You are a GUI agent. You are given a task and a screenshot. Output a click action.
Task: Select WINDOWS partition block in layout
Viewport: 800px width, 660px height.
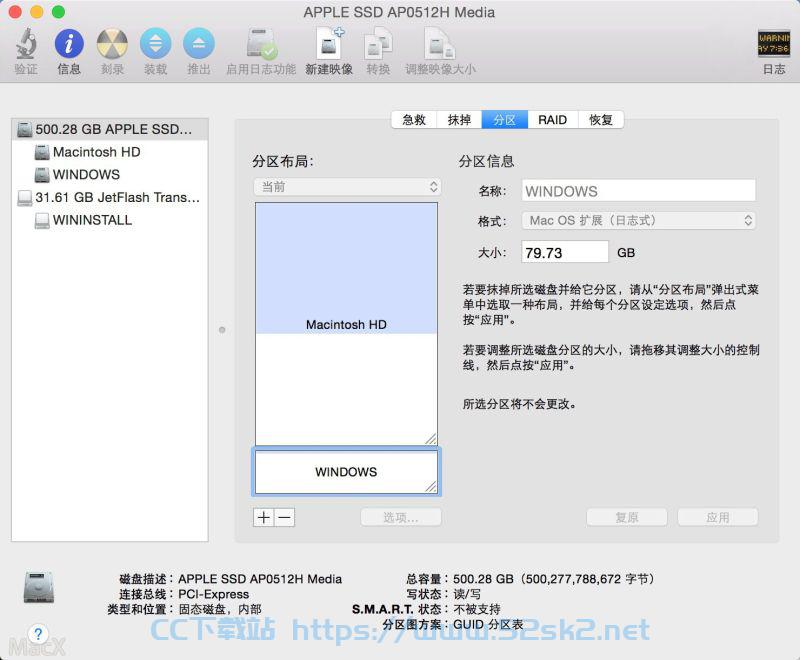click(x=346, y=472)
